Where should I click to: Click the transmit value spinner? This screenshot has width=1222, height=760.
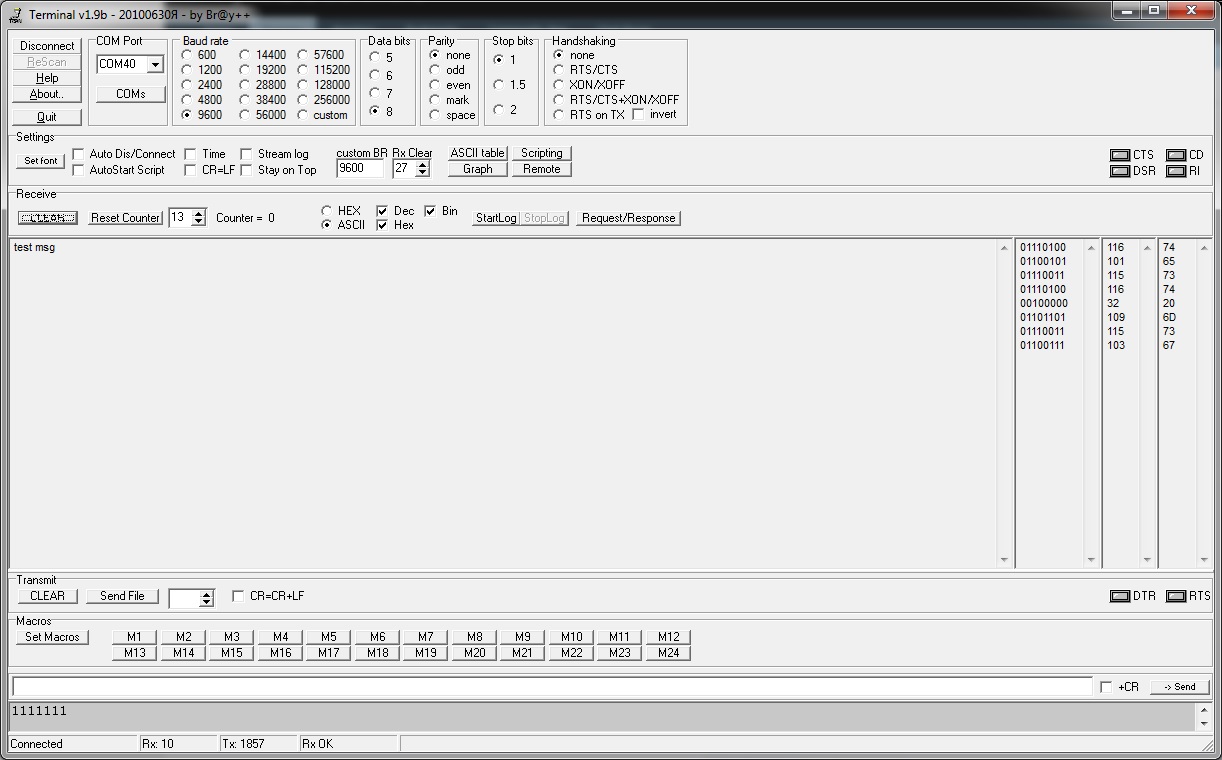tap(206, 598)
